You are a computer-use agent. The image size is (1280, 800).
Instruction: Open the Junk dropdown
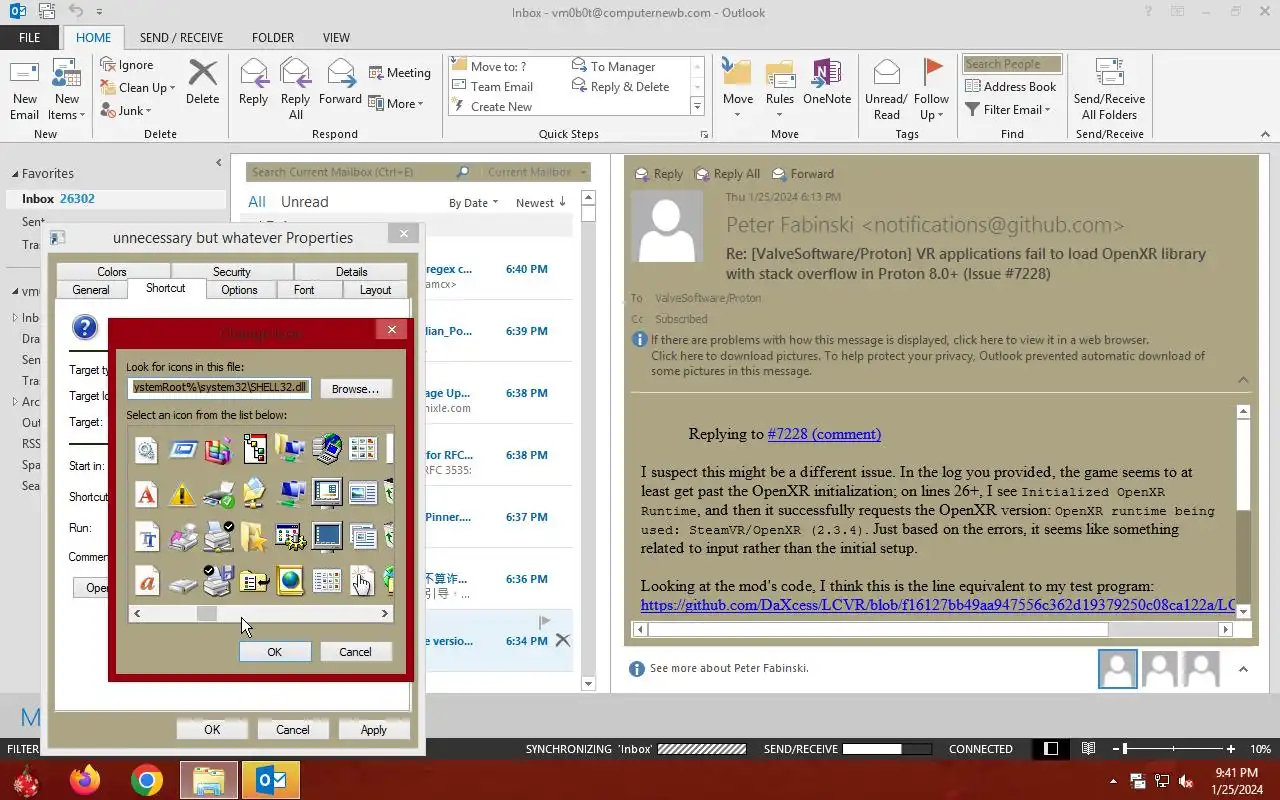click(x=126, y=111)
